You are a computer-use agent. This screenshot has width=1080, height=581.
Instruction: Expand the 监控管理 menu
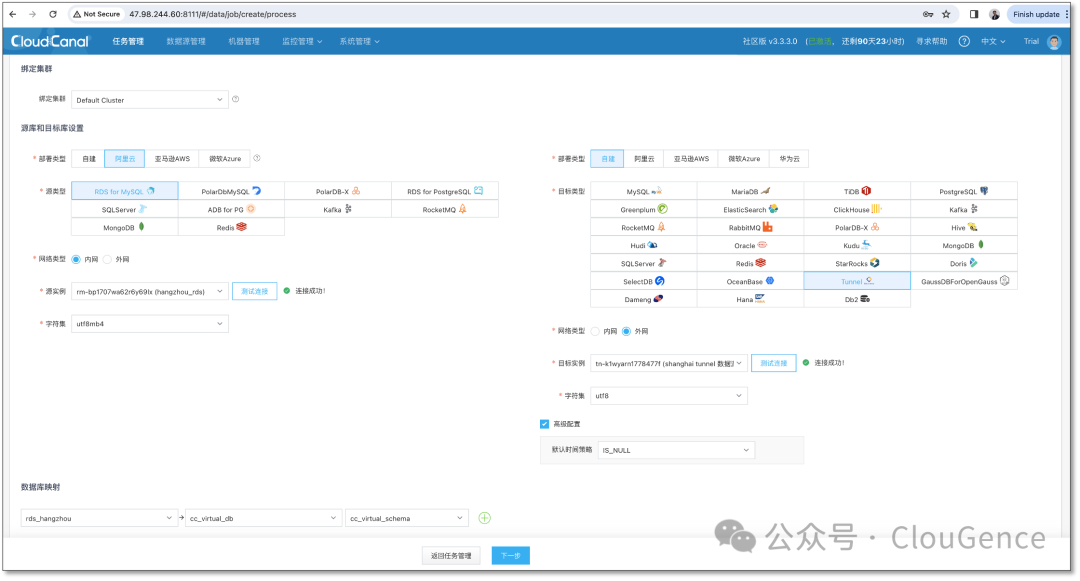click(302, 41)
